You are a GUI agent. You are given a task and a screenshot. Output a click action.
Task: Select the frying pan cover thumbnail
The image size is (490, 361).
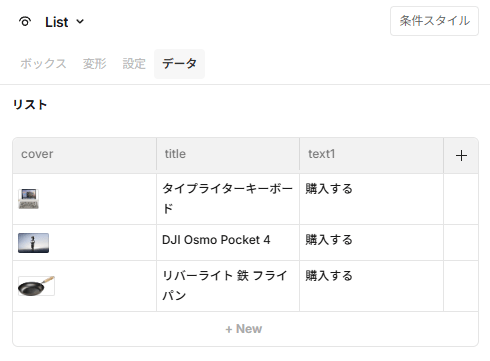click(x=36, y=286)
